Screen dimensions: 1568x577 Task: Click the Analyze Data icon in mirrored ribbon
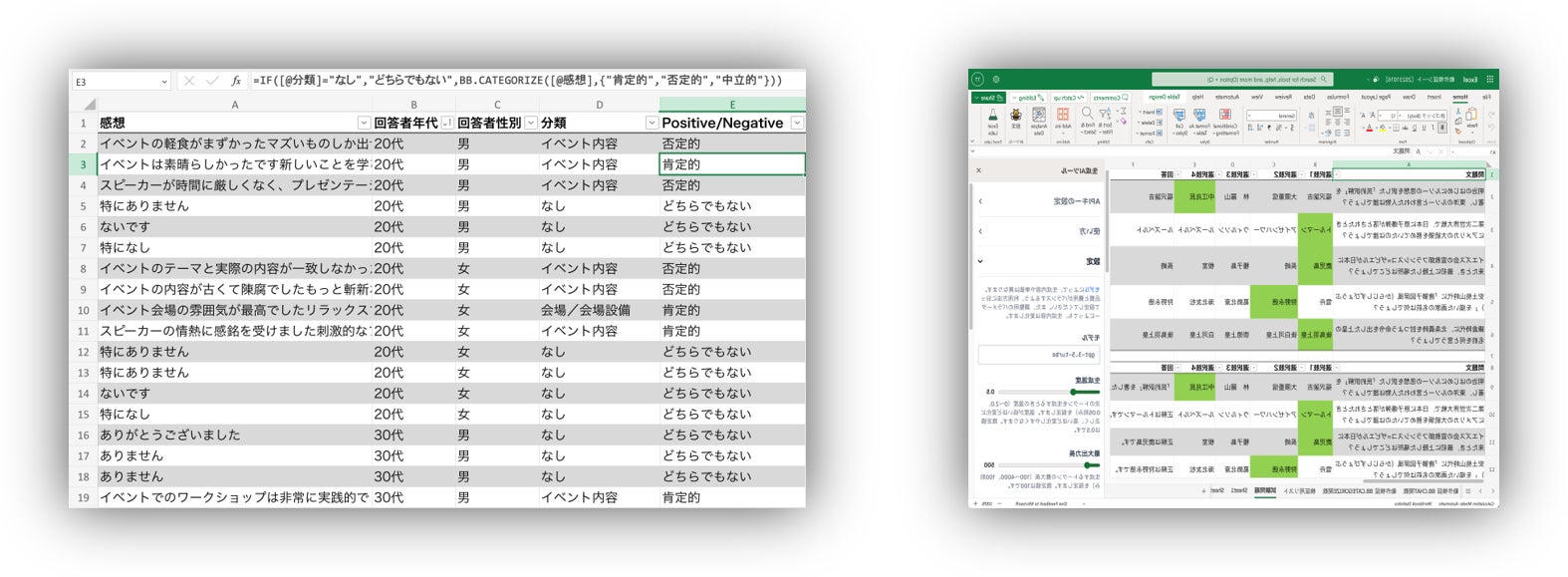click(x=1039, y=115)
